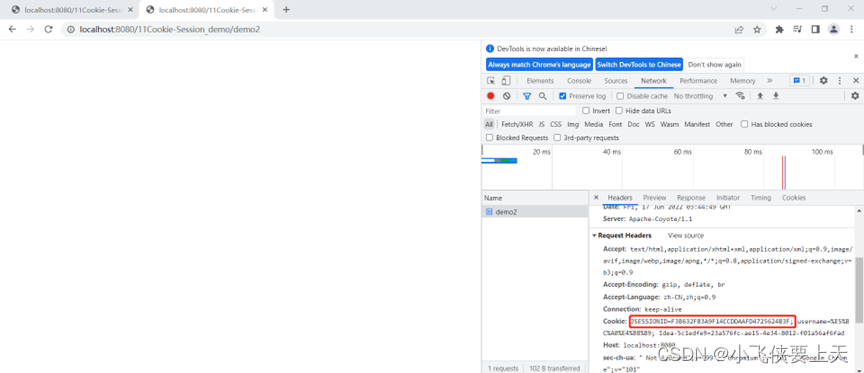This screenshot has height=373, width=864.
Task: Stop recording network log red button
Action: click(490, 96)
